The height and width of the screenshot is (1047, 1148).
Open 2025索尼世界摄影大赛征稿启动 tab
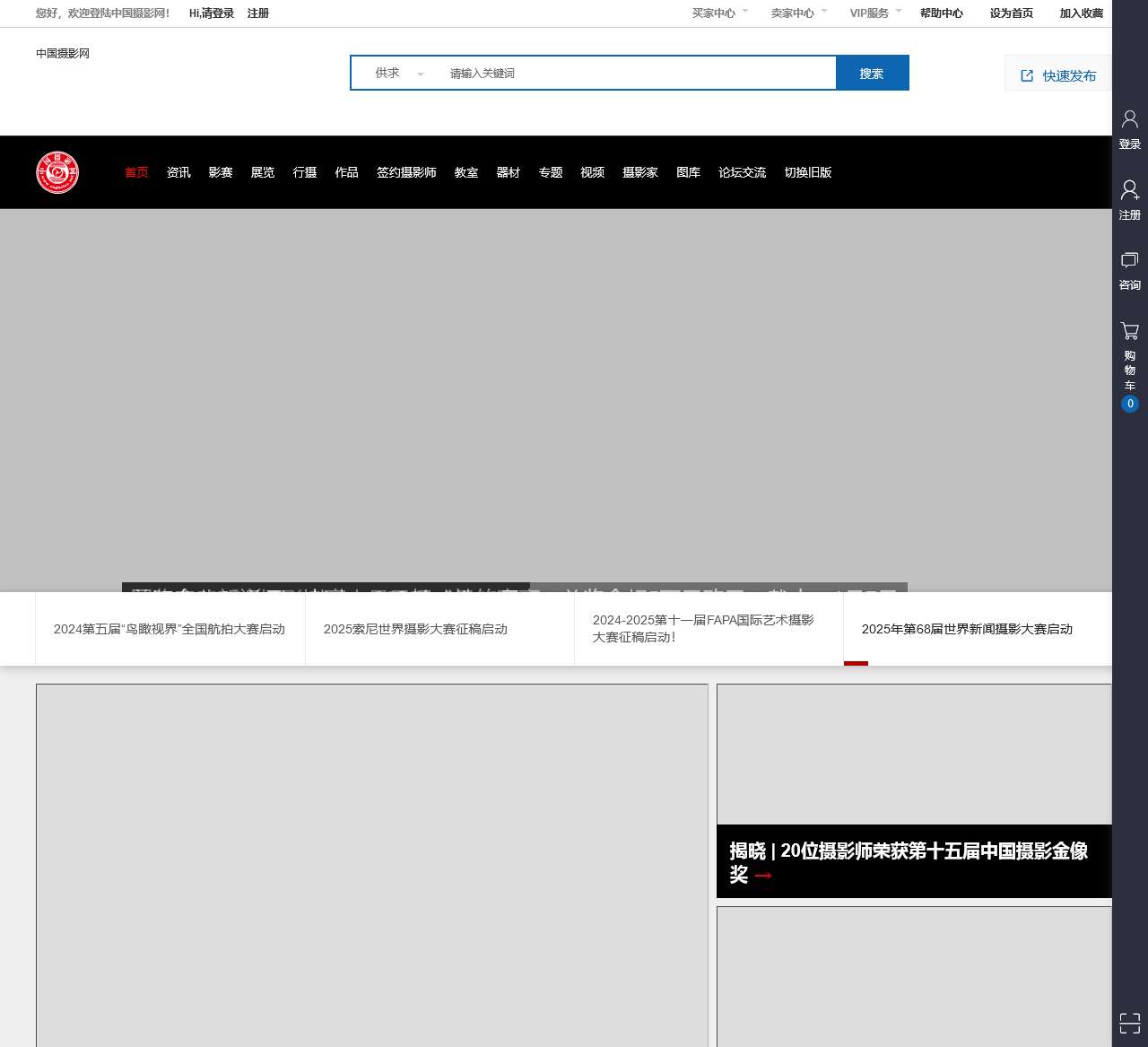pyautogui.click(x=439, y=629)
